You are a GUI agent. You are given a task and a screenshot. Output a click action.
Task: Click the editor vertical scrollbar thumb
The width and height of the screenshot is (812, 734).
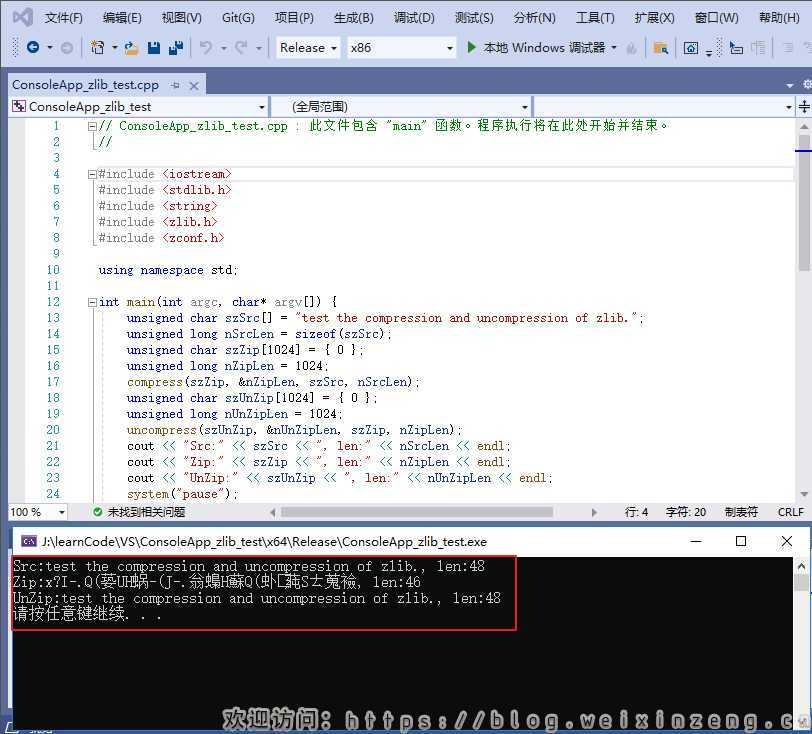pos(804,202)
